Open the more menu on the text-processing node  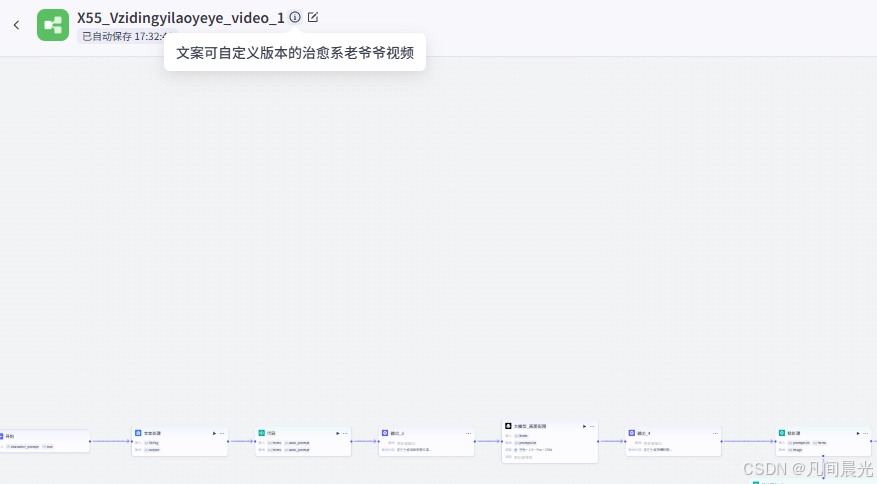(x=222, y=434)
